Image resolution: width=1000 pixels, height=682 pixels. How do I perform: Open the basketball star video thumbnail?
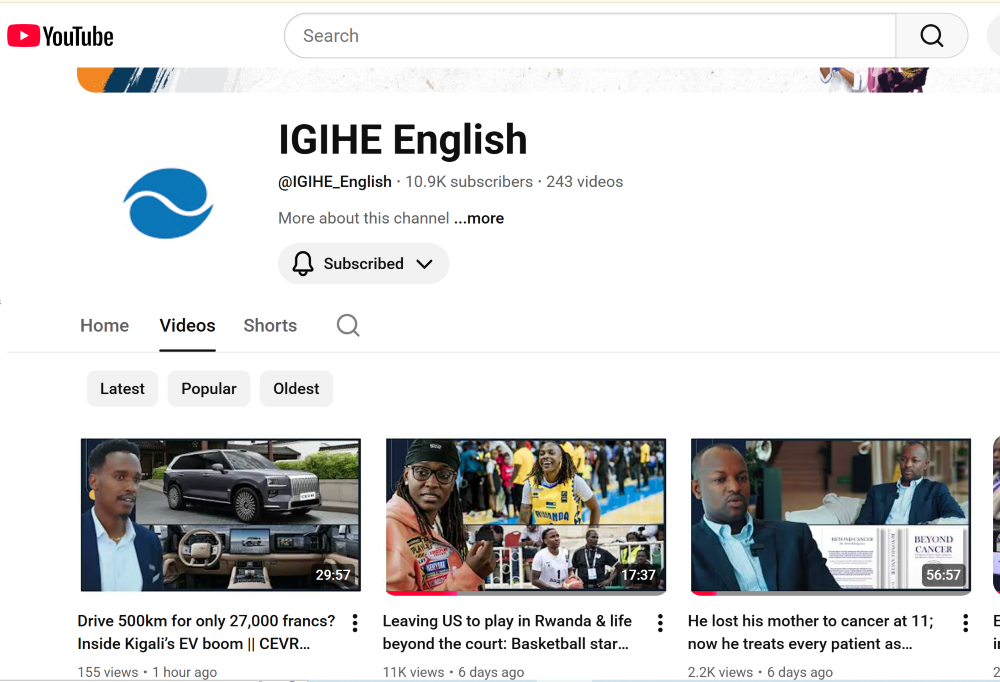click(526, 515)
